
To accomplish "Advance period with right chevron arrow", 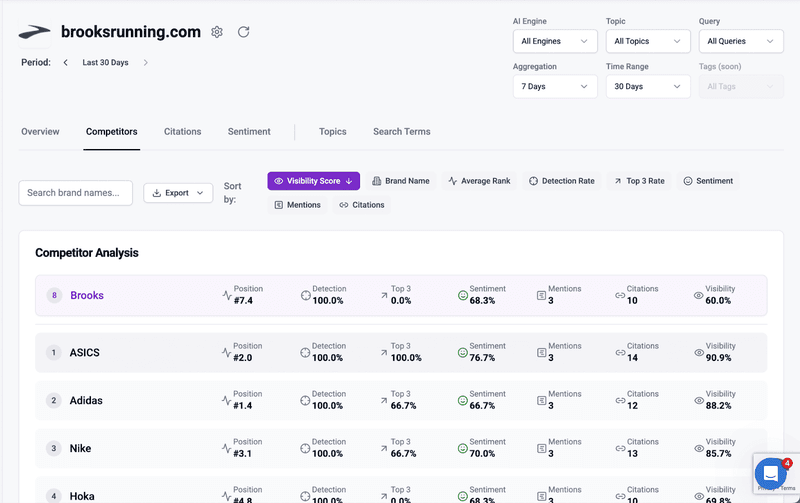I will [x=145, y=63].
